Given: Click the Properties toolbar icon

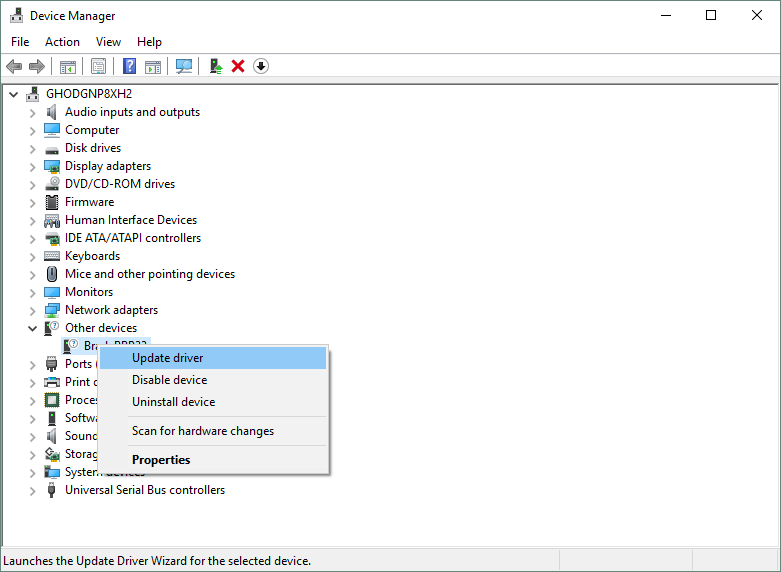Looking at the screenshot, I should tap(98, 66).
